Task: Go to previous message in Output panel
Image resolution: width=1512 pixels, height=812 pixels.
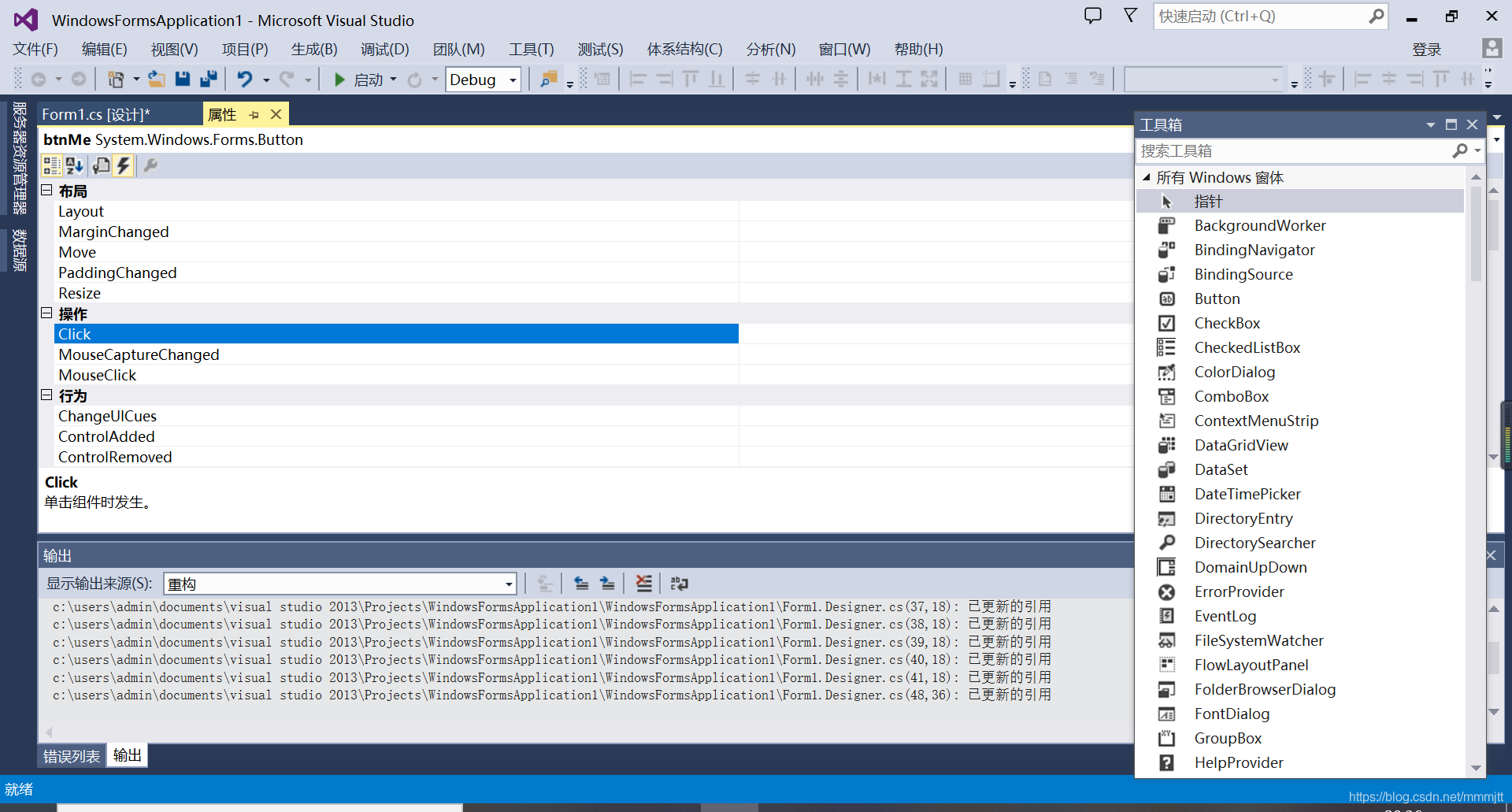Action: (x=581, y=584)
